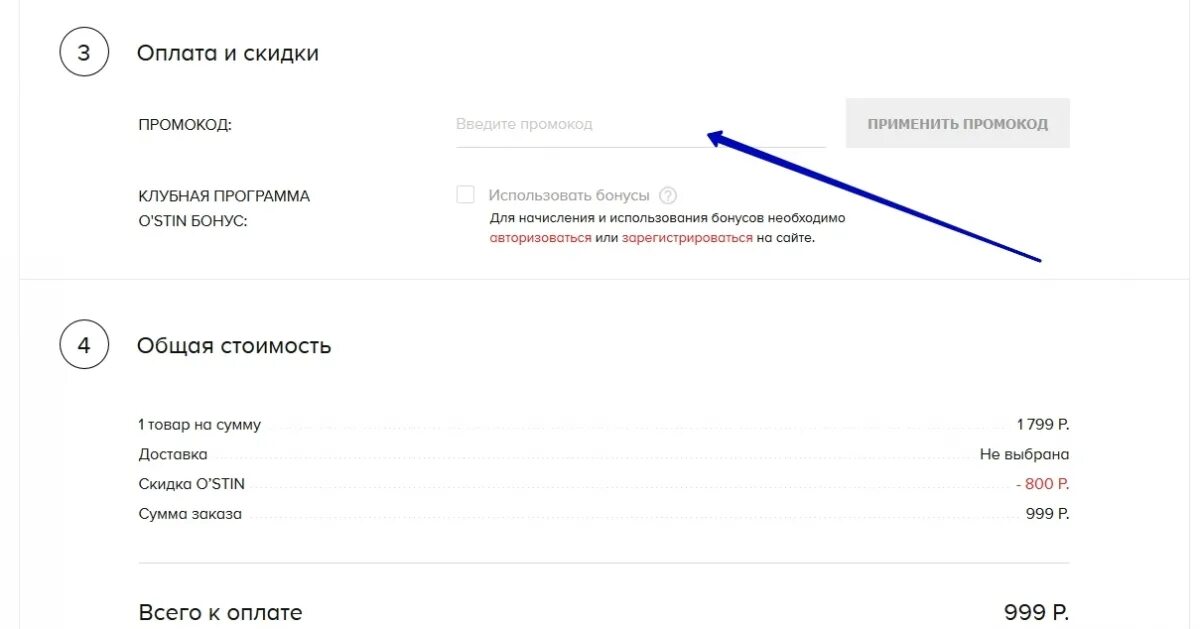The image size is (1200, 629).
Task: Click the red - 800 Р. discount value
Action: coord(1043,484)
